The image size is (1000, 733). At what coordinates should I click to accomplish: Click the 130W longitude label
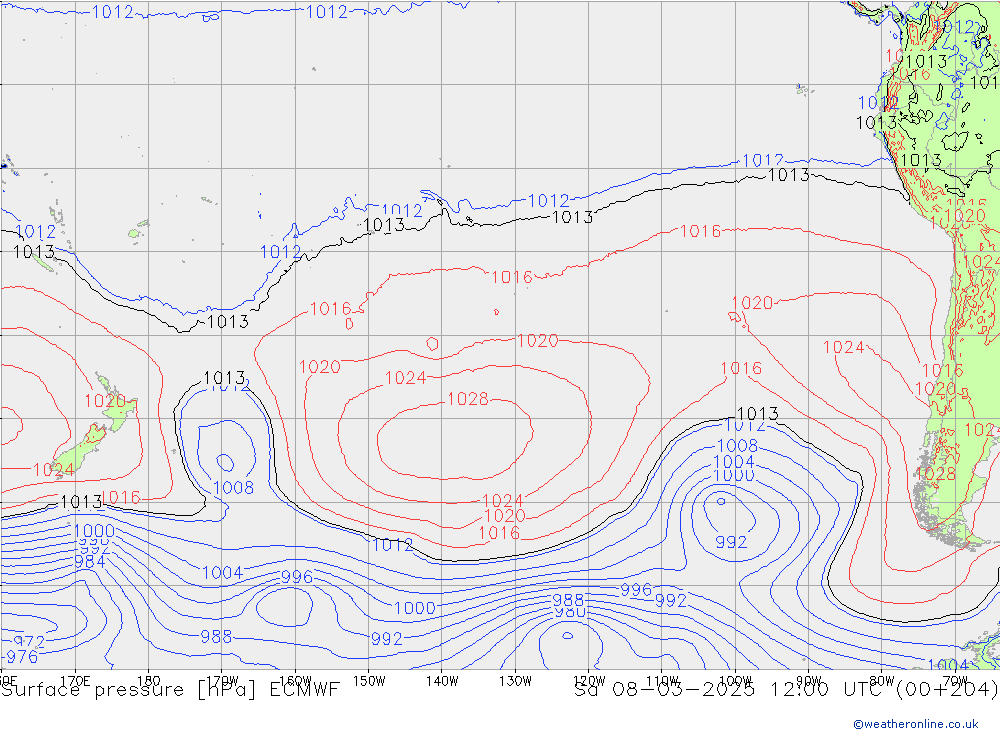coord(515,681)
